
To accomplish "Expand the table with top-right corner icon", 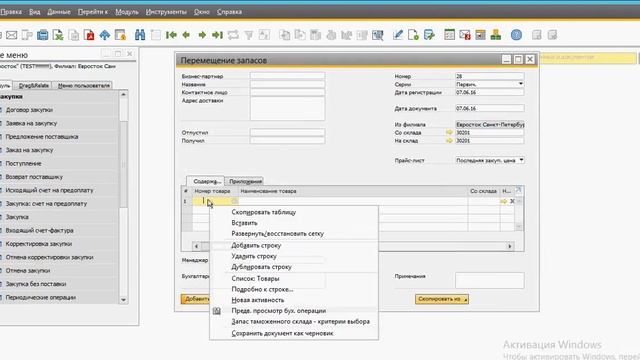I will [518, 191].
